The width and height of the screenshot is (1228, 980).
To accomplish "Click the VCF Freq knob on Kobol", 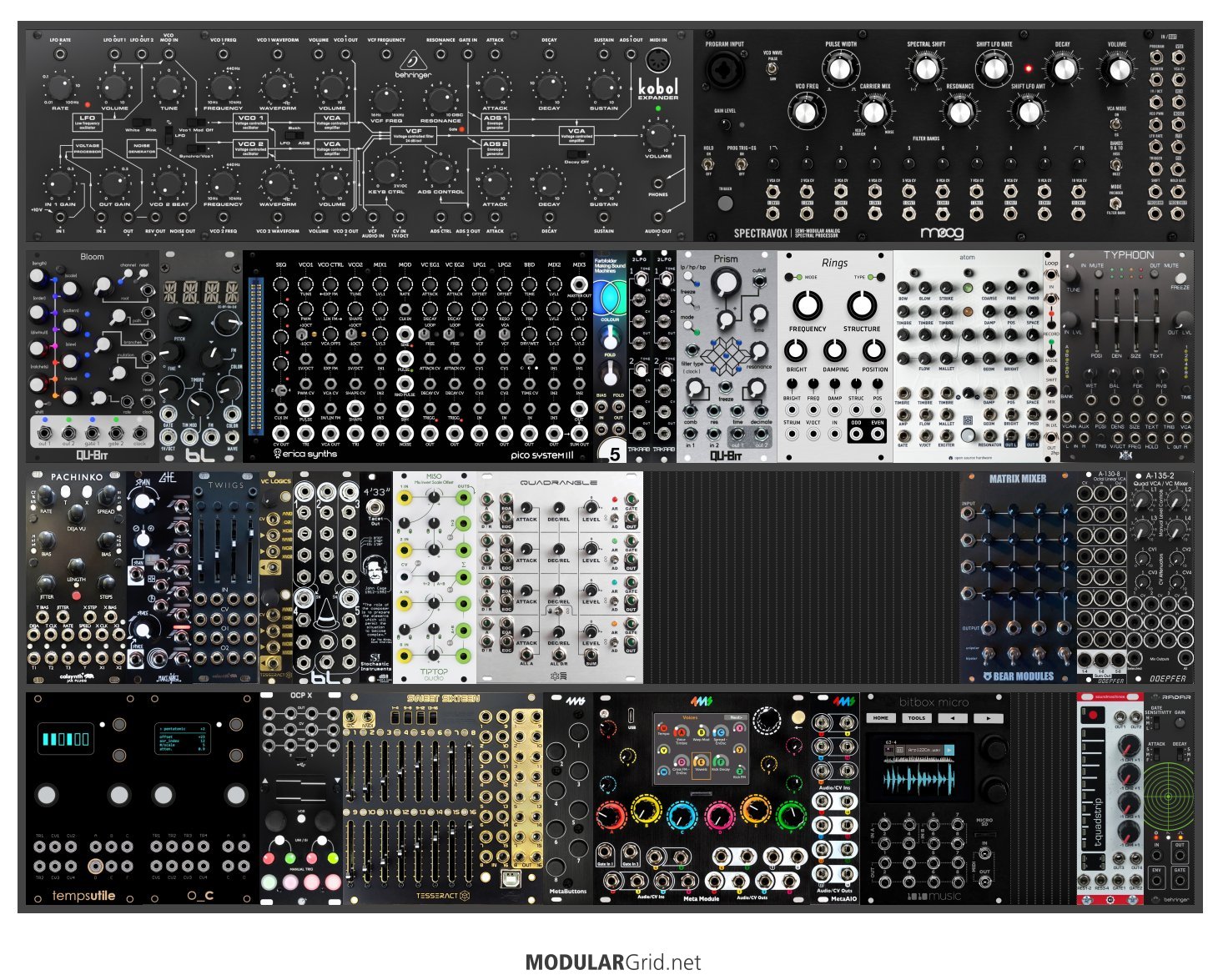I will click(386, 100).
